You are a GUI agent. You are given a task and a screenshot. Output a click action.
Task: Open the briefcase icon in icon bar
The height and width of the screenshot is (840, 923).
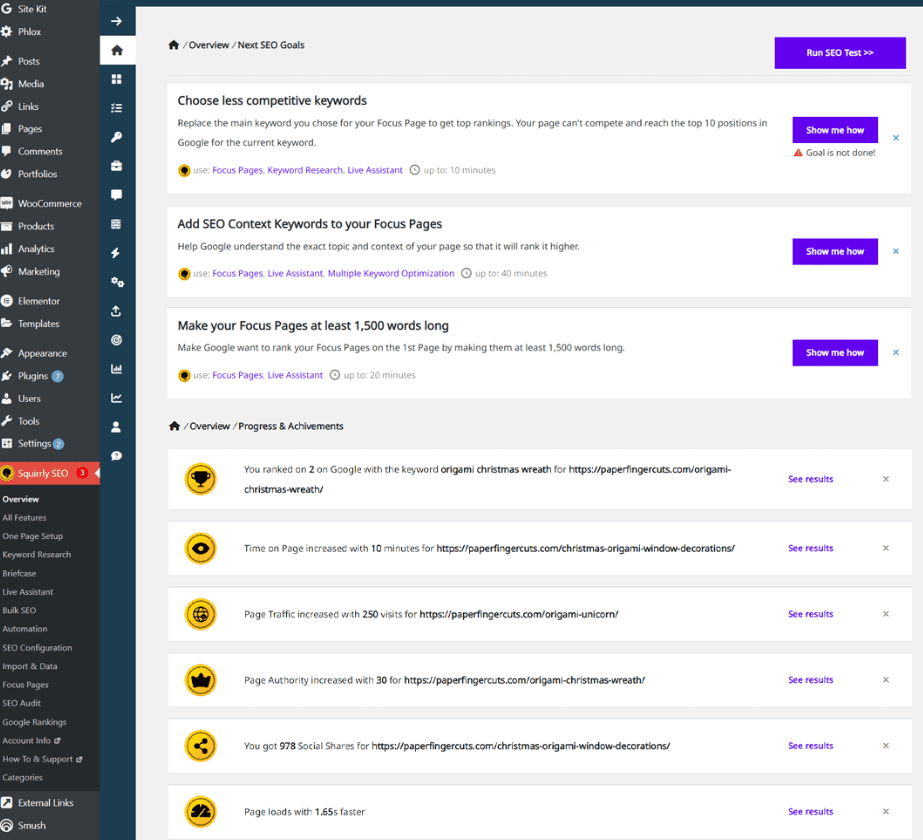click(x=117, y=166)
